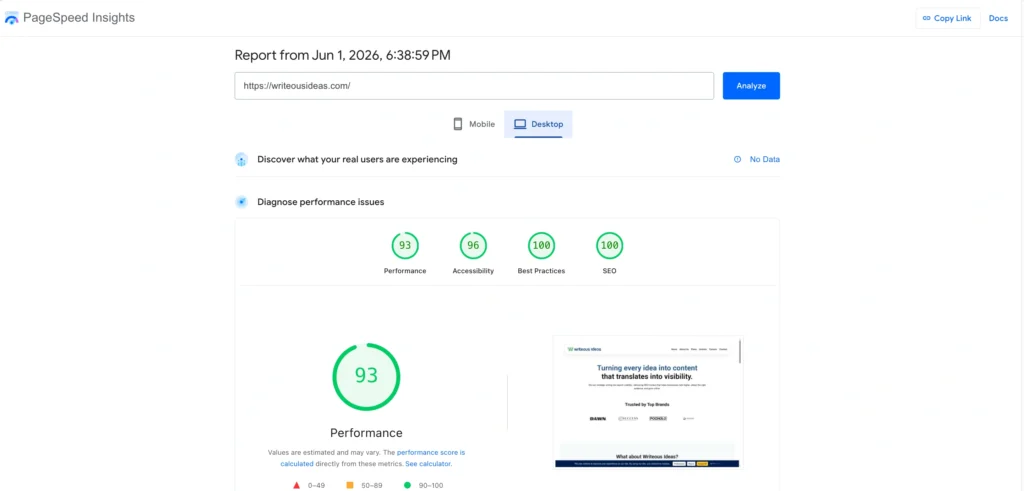The width and height of the screenshot is (1024, 491).
Task: Open the See calculator link
Action: coord(428,464)
